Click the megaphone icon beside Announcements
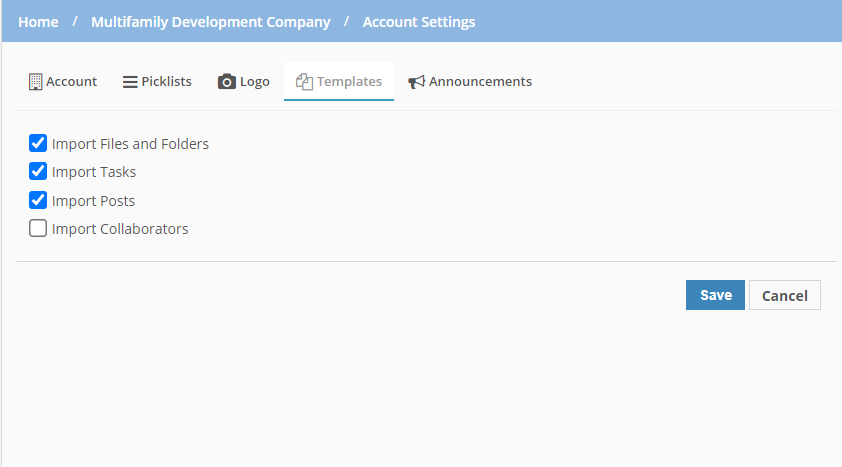The width and height of the screenshot is (842, 467). click(416, 82)
